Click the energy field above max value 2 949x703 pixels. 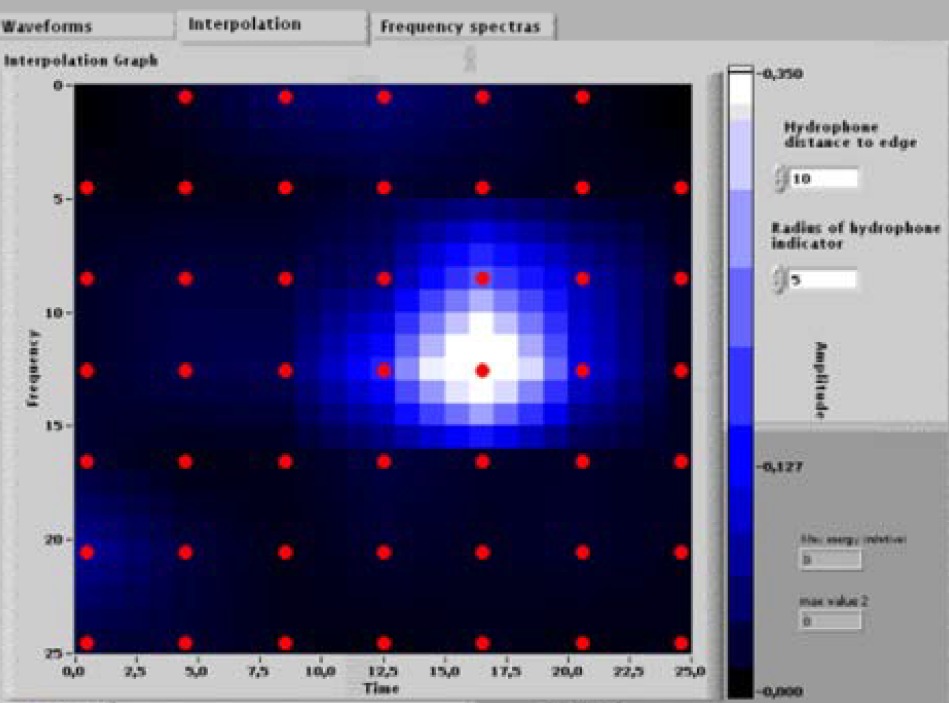pyautogui.click(x=829, y=560)
